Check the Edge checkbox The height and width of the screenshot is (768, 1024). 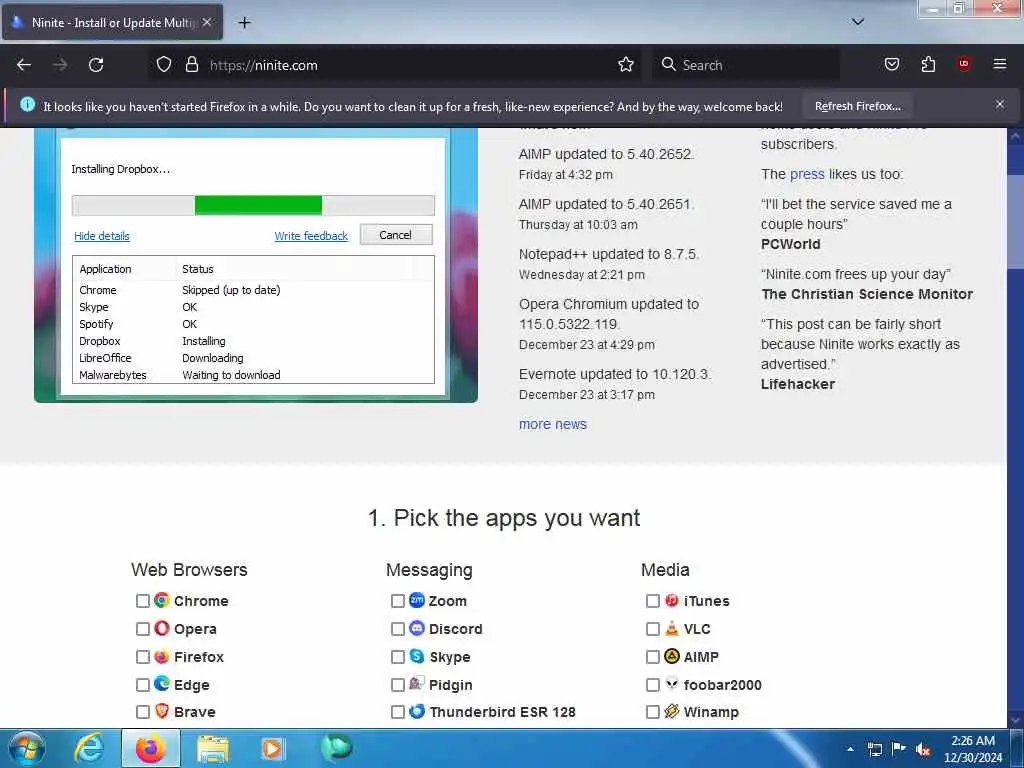[142, 685]
